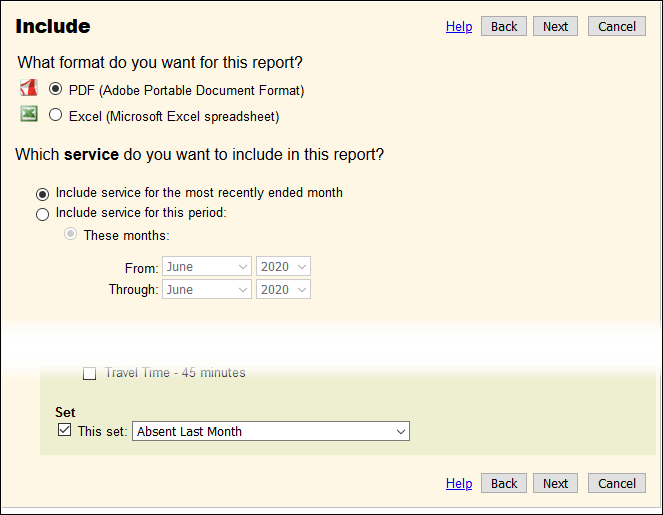Image resolution: width=663 pixels, height=515 pixels.
Task: Open the Through year dropdown
Action: pyautogui.click(x=283, y=289)
